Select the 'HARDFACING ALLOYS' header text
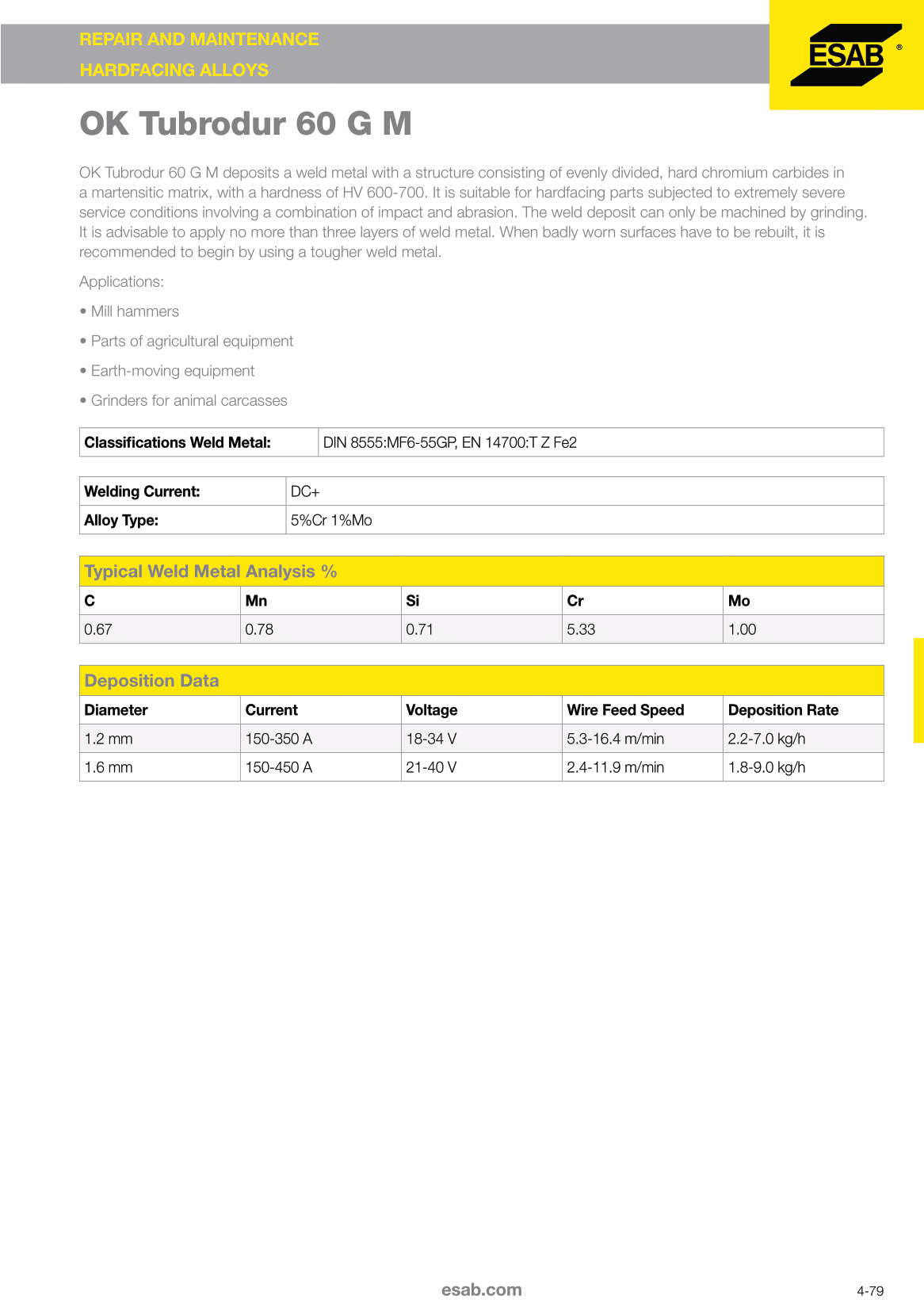This screenshot has width=924, height=1311. [174, 70]
